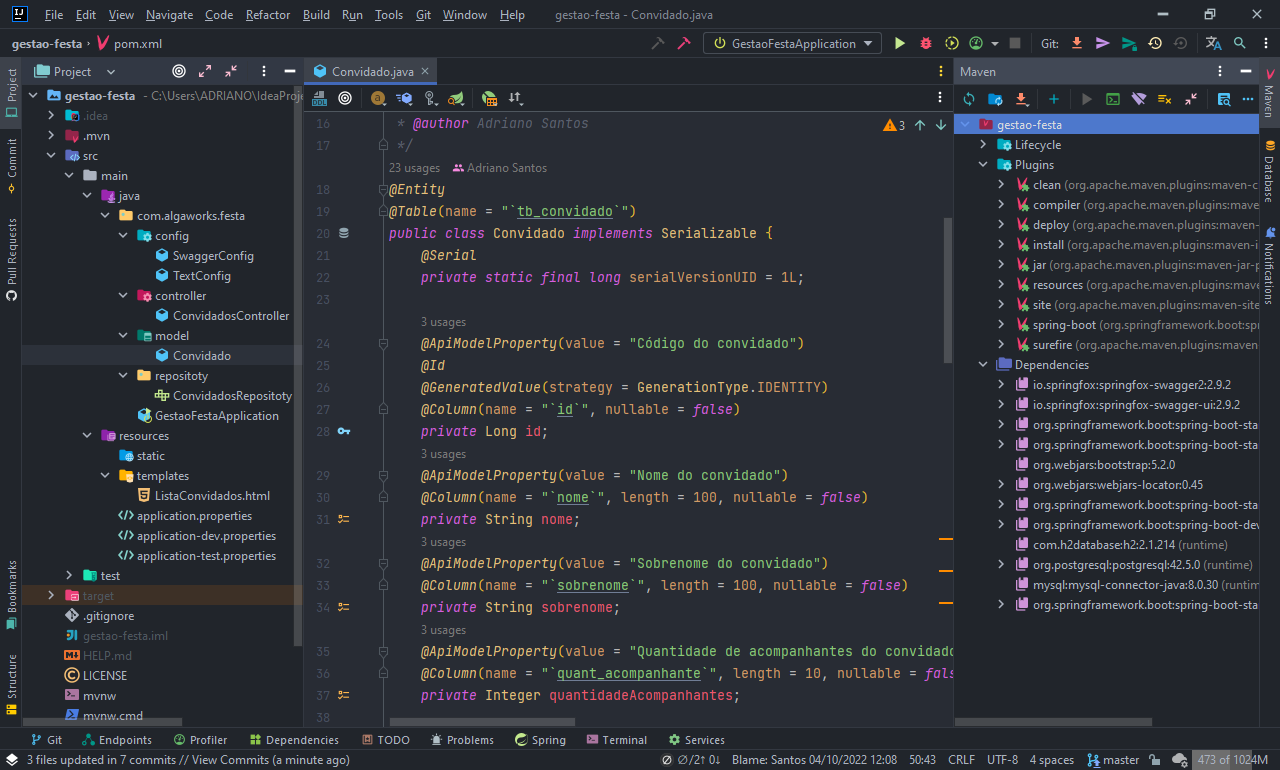Toggle read-only lock in status bar
Viewport: 1280px width, 770px height.
coord(1154,759)
